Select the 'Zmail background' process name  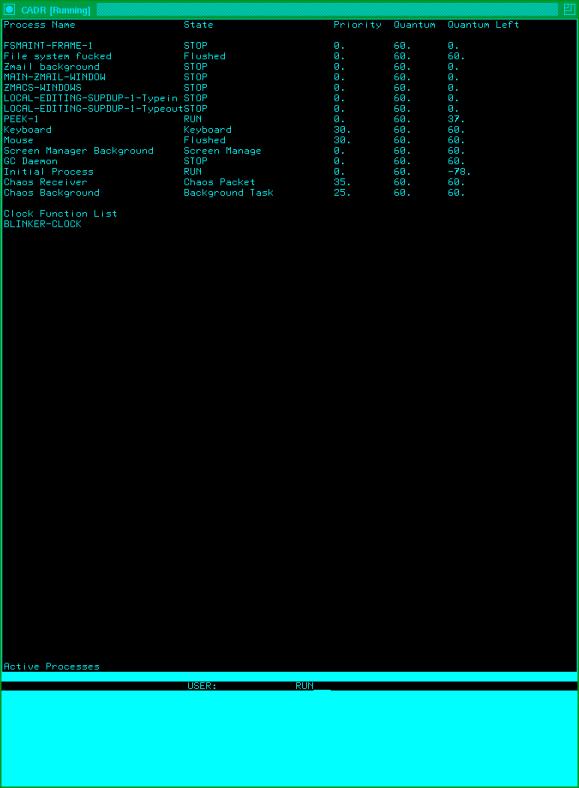[x=51, y=67]
